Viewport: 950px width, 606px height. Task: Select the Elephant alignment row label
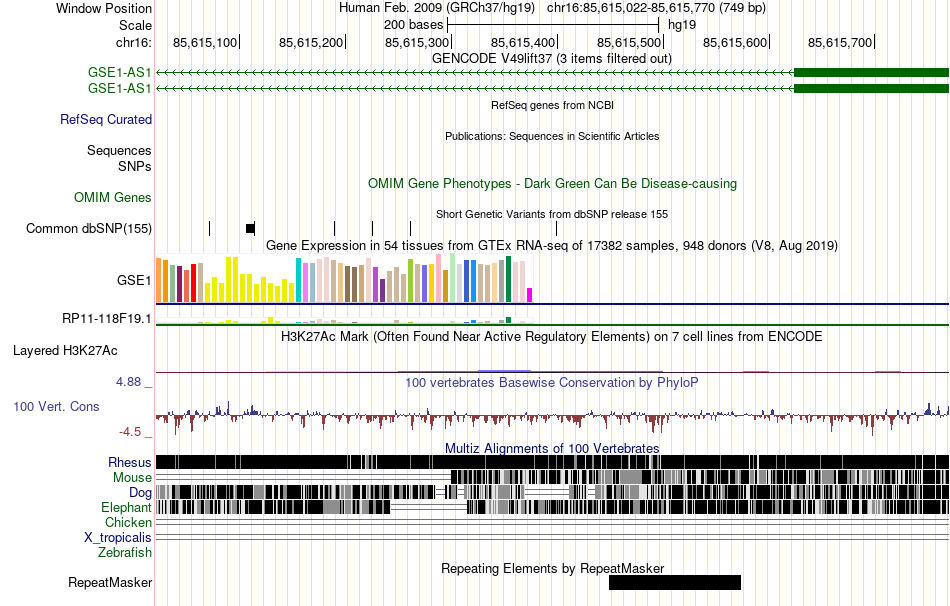coord(126,508)
